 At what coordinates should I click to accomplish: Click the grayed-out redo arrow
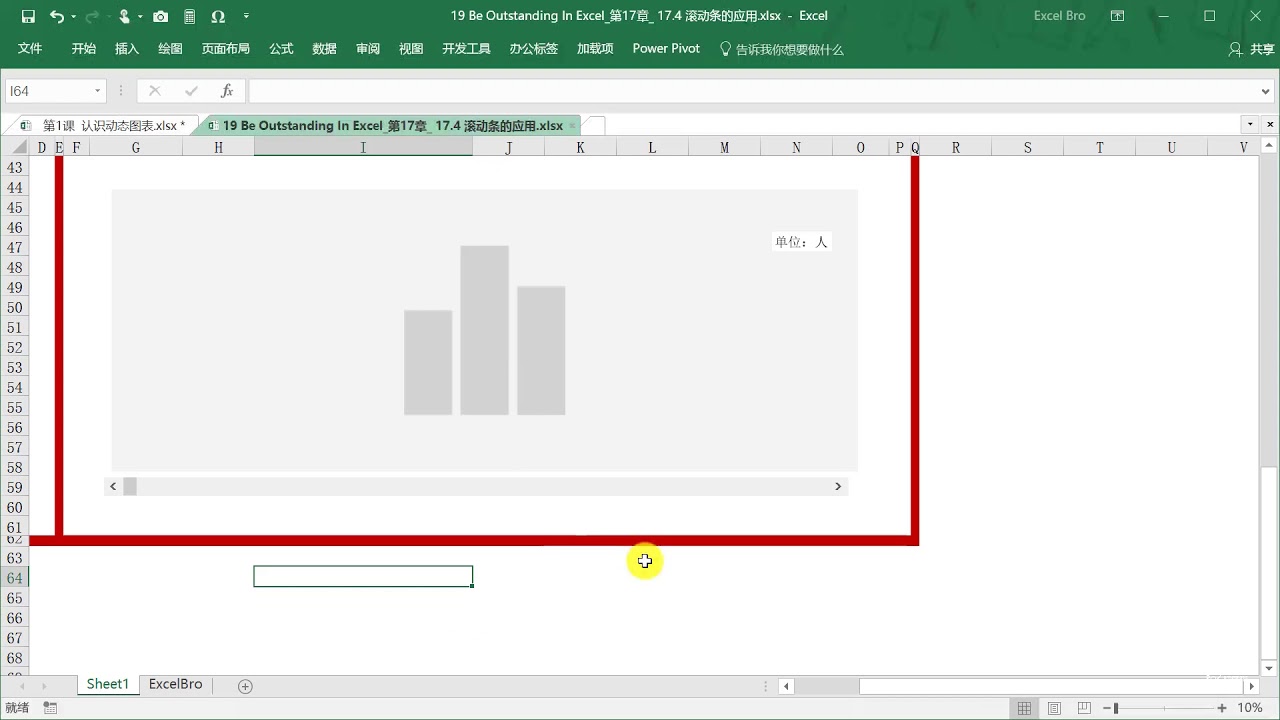92,16
